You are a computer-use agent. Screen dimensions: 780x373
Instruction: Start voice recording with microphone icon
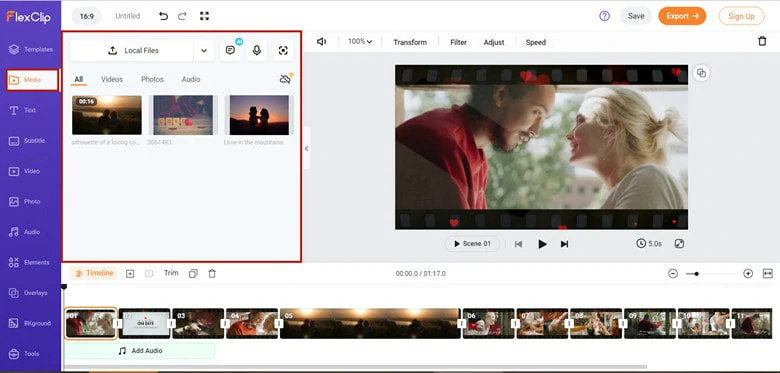pos(257,50)
